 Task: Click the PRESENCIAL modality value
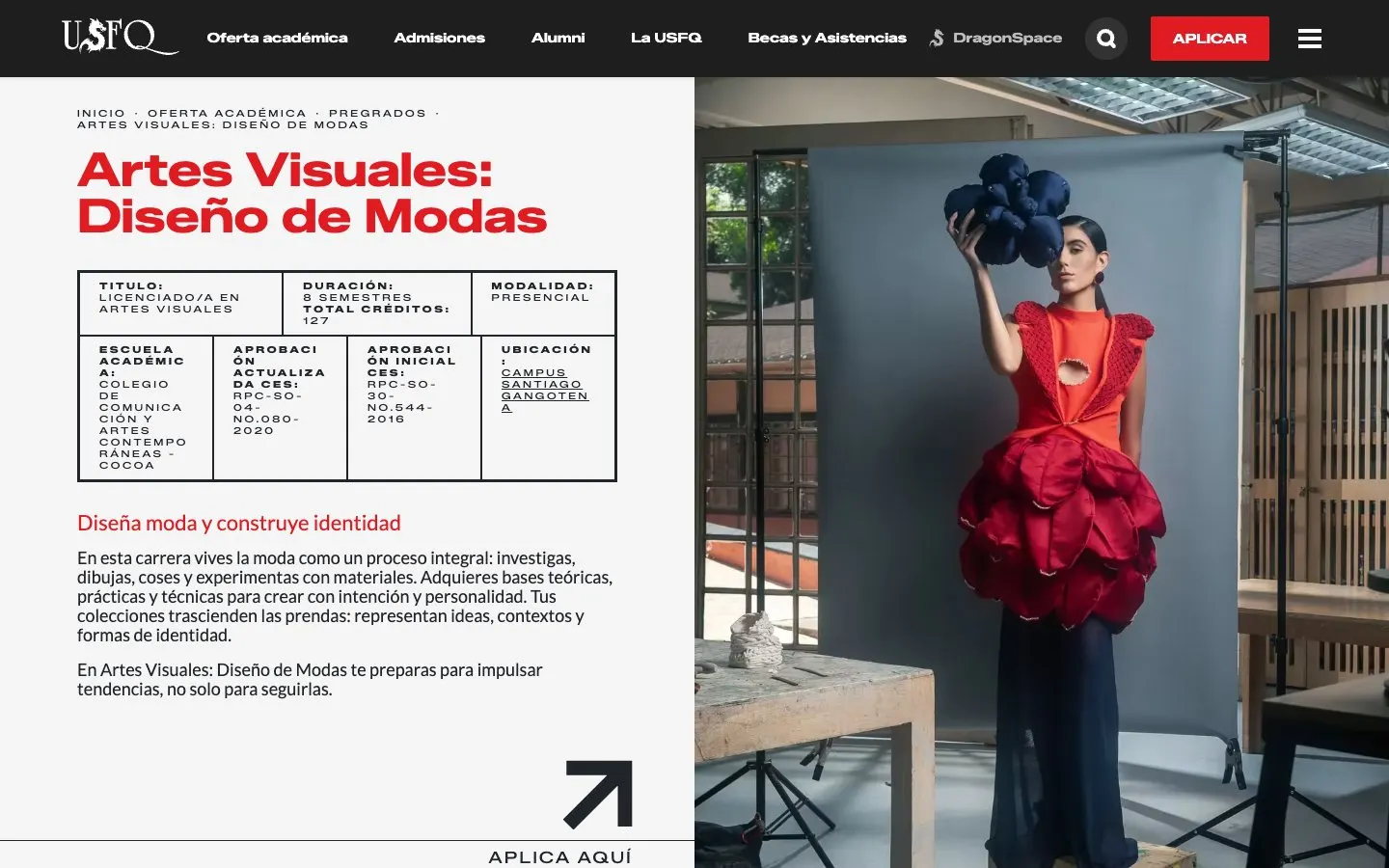540,297
